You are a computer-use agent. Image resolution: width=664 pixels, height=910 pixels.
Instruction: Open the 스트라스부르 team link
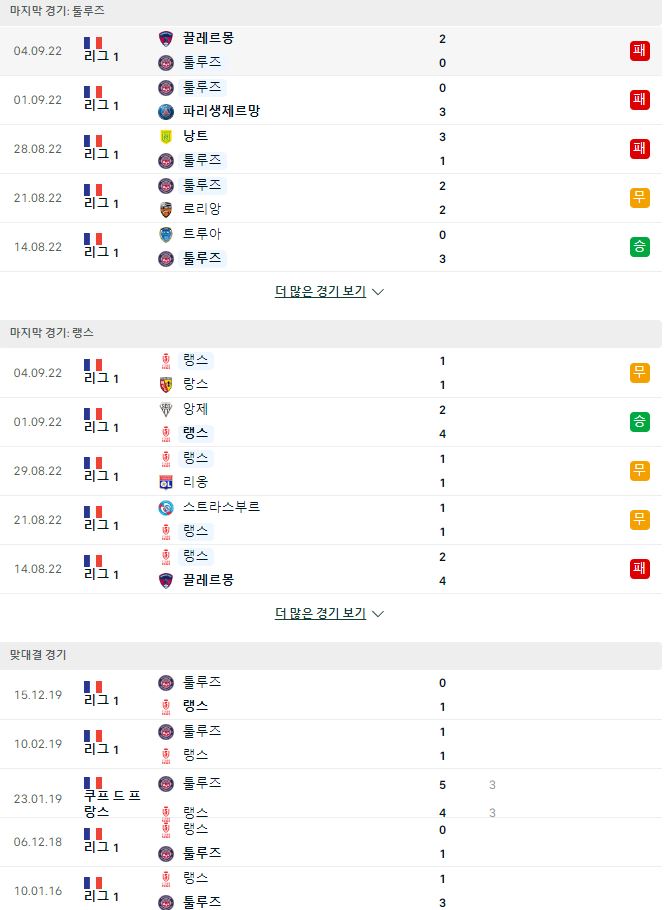click(221, 507)
